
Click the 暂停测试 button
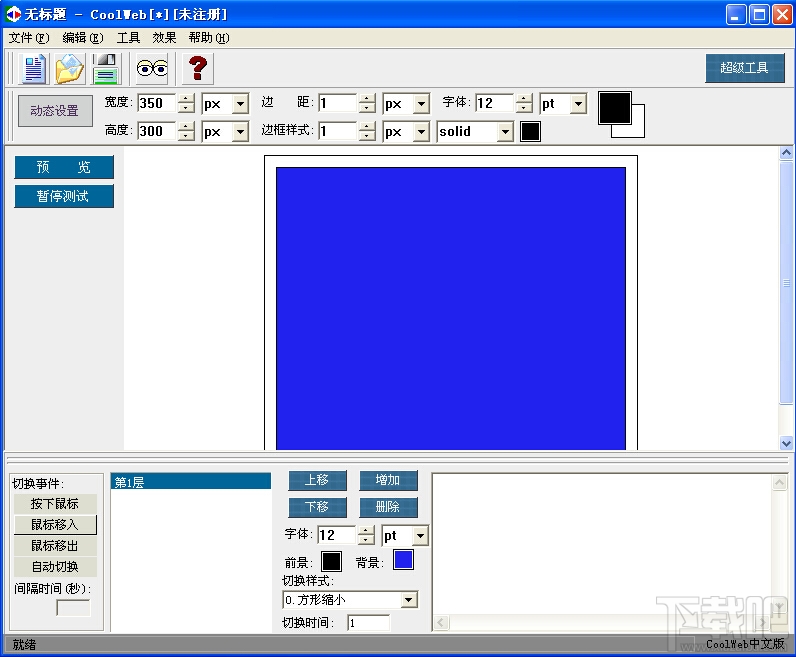[64, 196]
